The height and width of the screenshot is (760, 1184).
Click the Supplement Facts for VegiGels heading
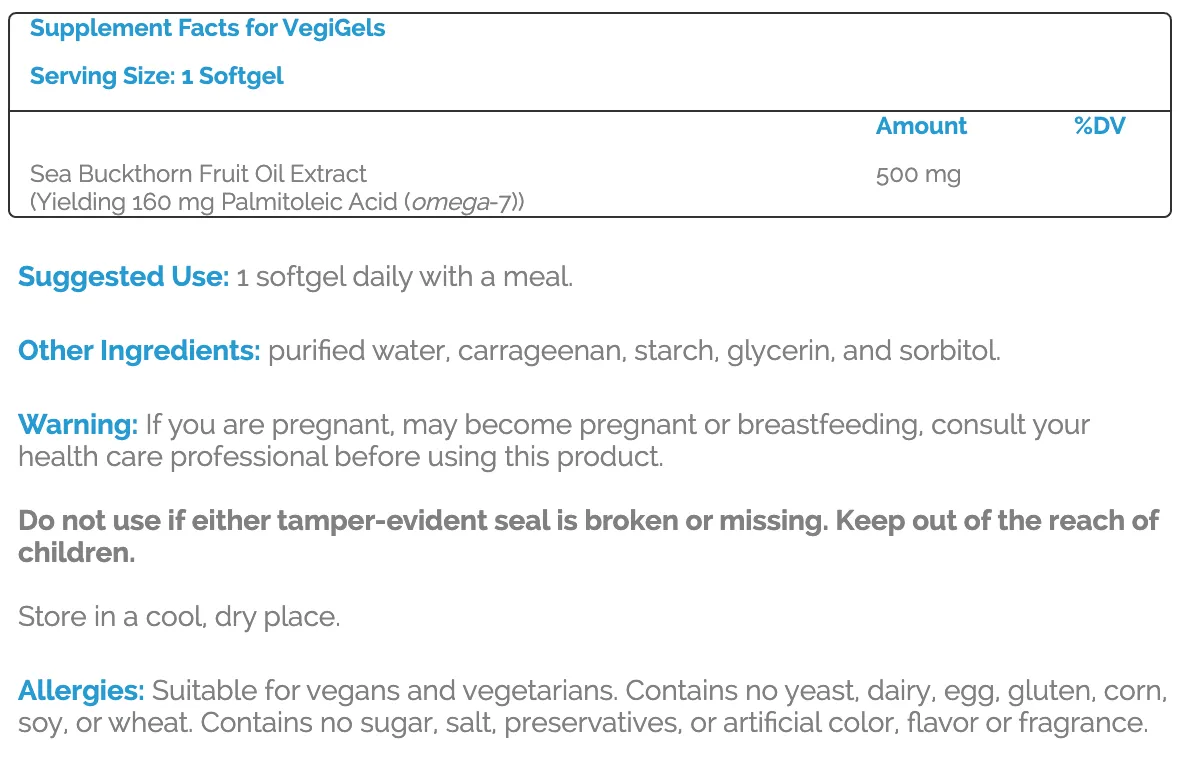[208, 29]
